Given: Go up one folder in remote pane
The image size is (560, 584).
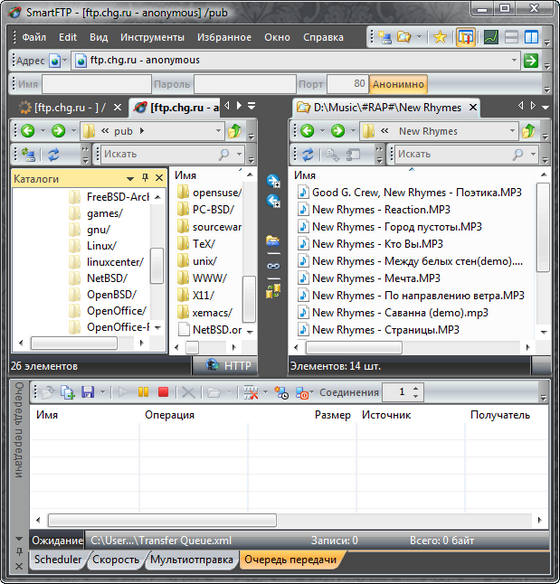Looking at the screenshot, I should click(234, 131).
